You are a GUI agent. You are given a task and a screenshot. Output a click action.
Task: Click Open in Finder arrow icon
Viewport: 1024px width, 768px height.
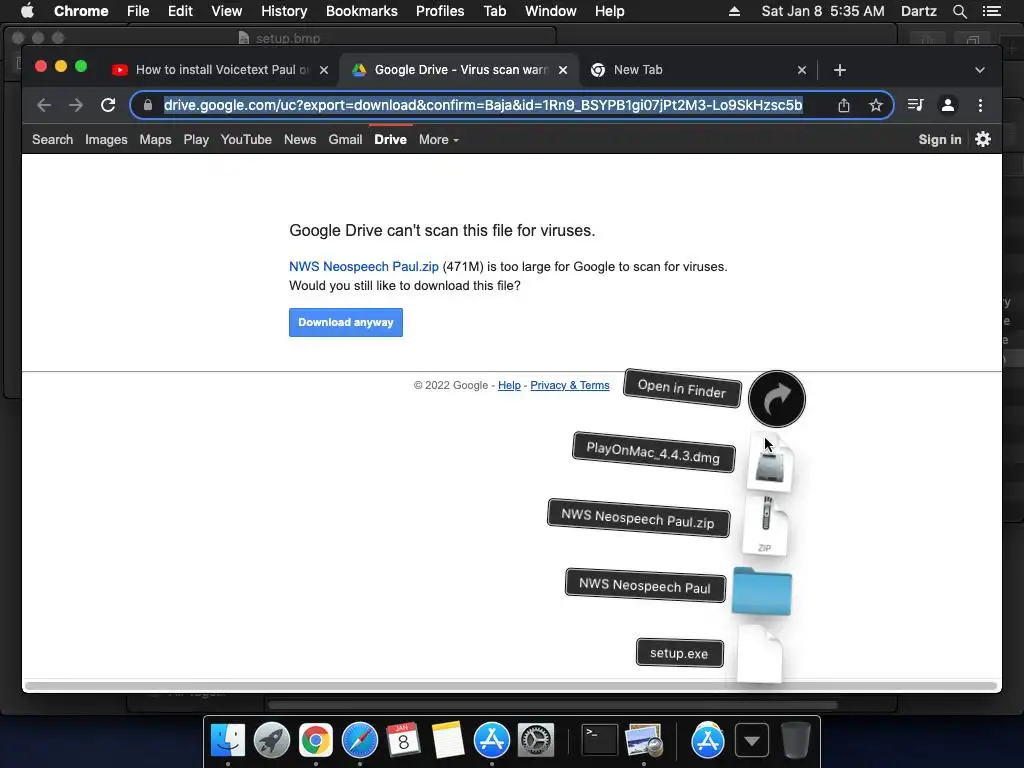[776, 399]
